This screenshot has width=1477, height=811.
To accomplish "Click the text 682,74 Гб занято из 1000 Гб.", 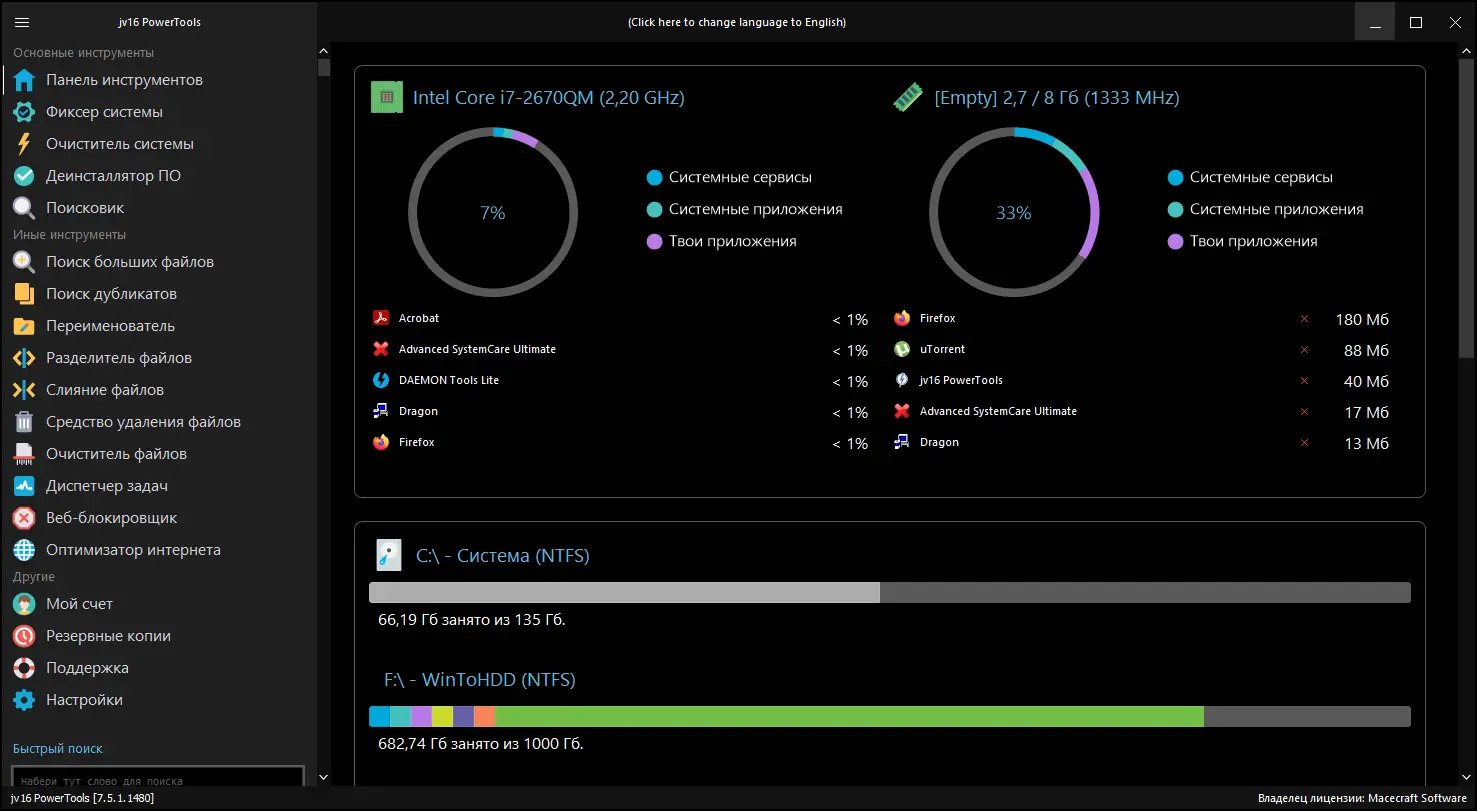I will click(481, 744).
